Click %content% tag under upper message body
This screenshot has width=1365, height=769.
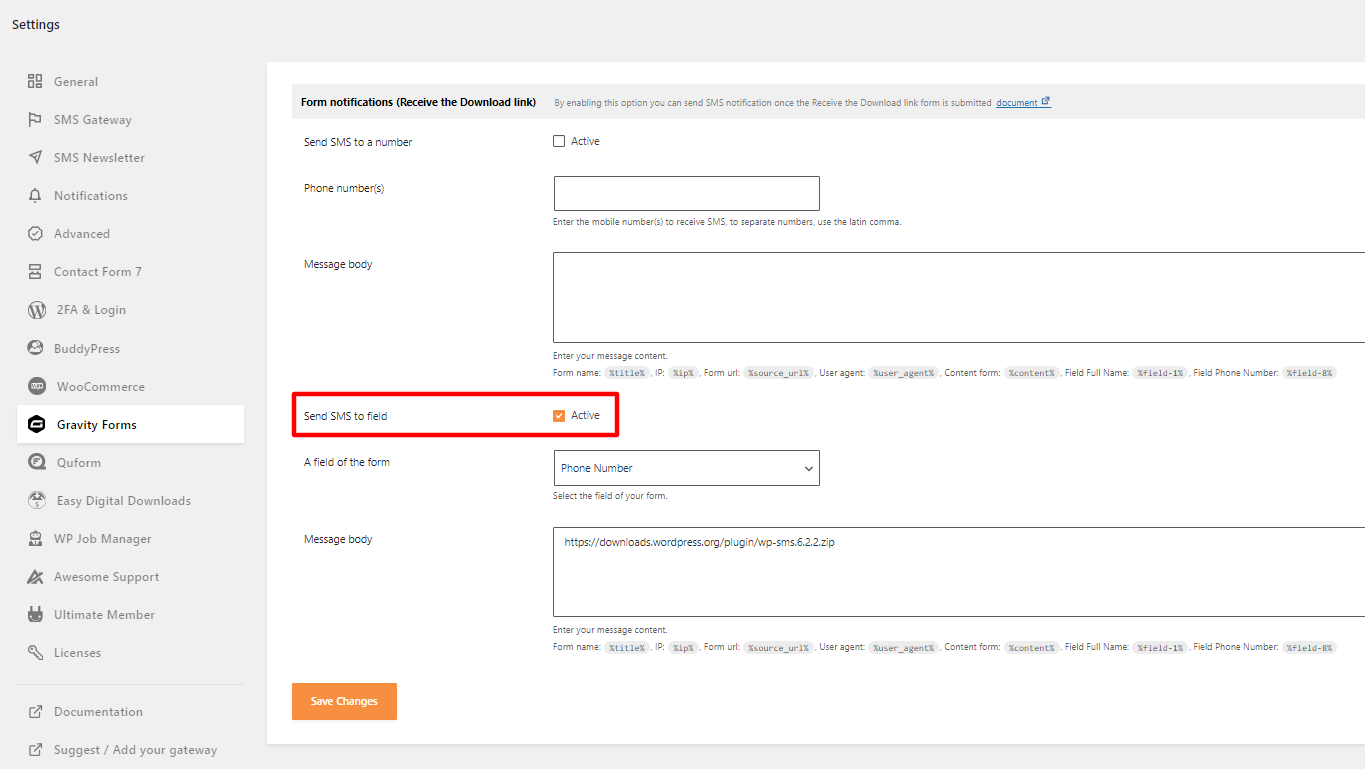(1031, 373)
